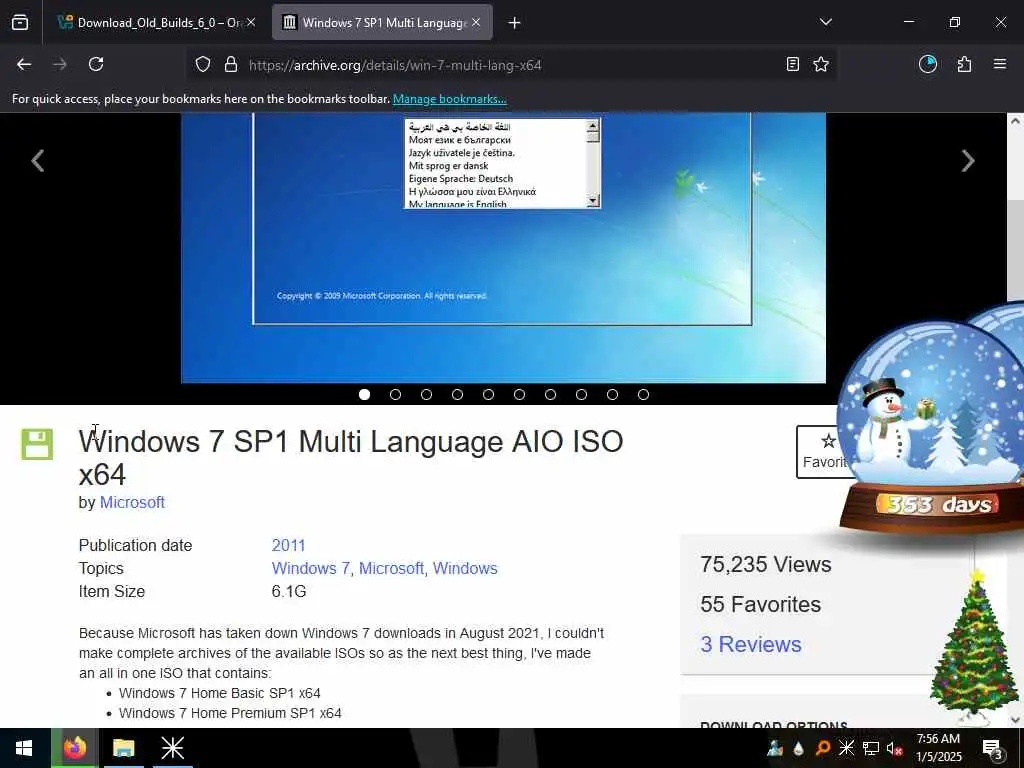Select the second carousel dot

pos(395,394)
